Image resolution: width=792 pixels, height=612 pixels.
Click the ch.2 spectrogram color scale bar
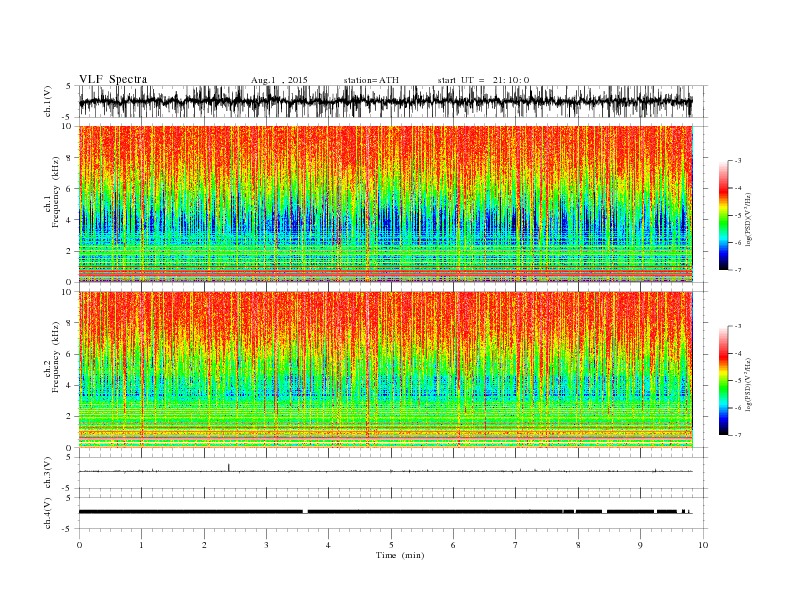pos(723,380)
